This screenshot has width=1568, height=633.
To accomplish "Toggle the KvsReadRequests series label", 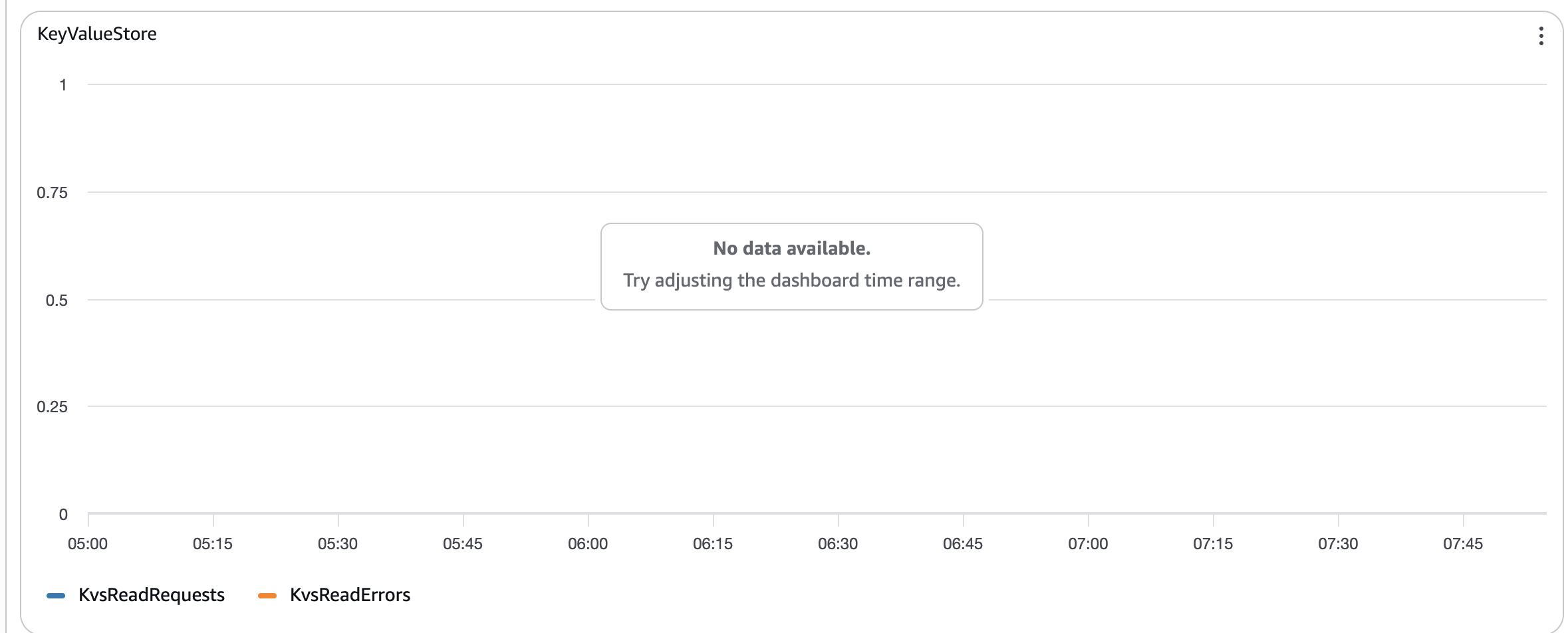I will pyautogui.click(x=152, y=595).
